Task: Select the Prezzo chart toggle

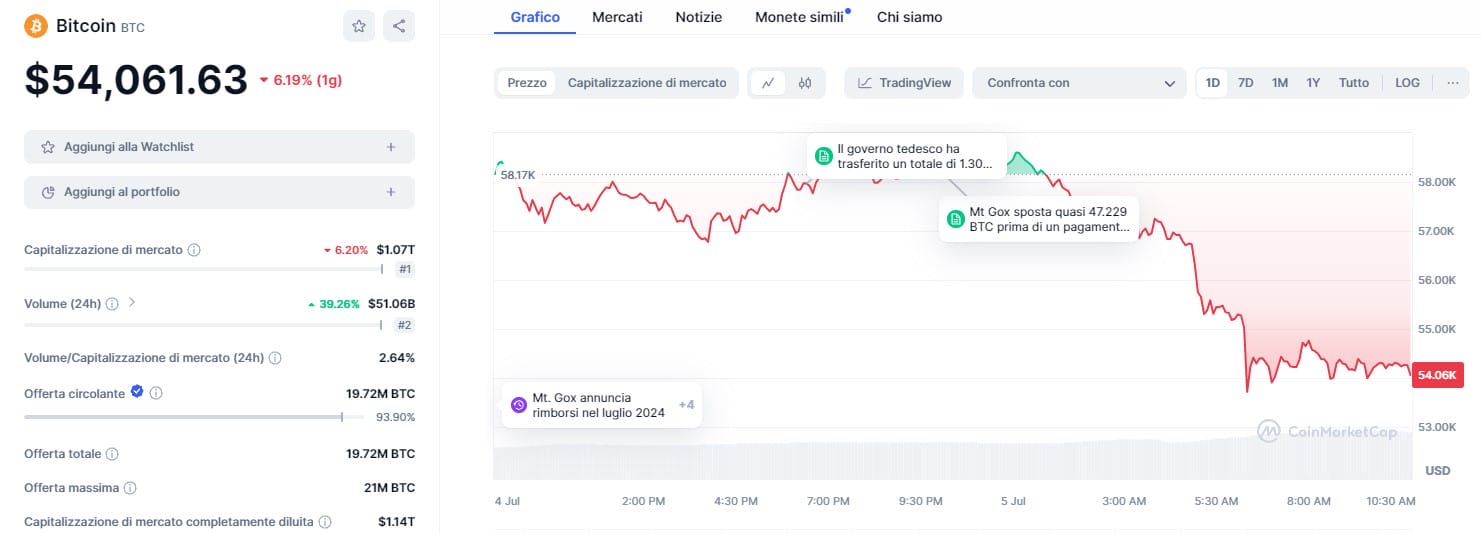Action: point(527,83)
